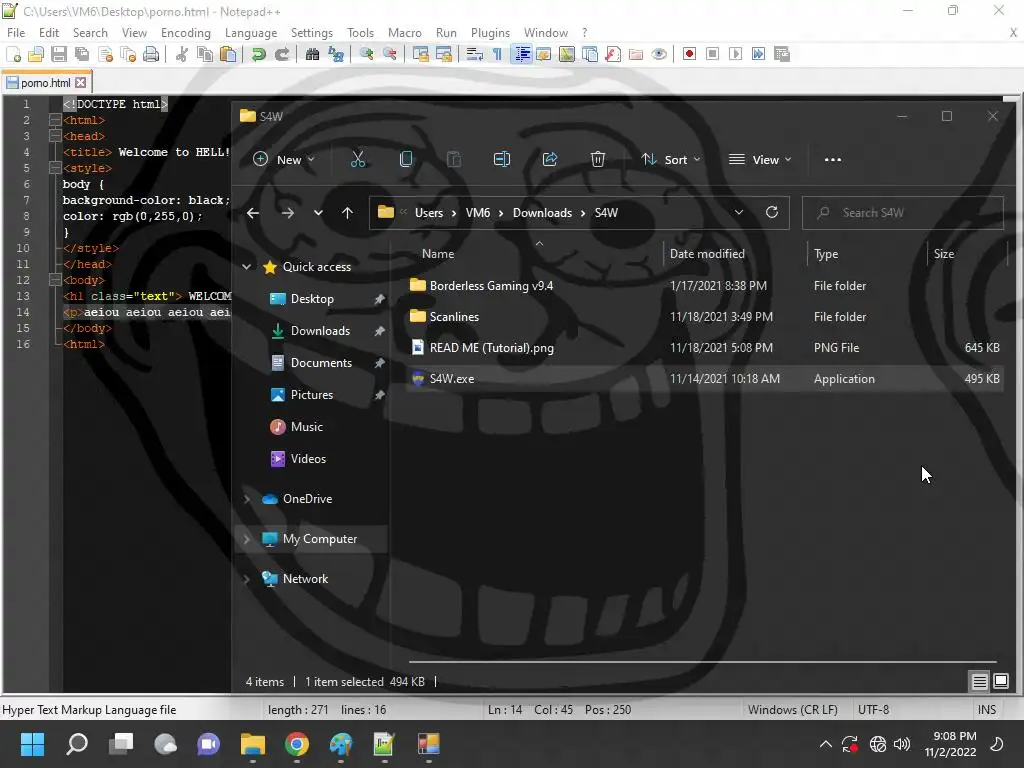The image size is (1024, 768).
Task: Toggle Synchronize Vertical Scrolling icon
Action: 421,54
